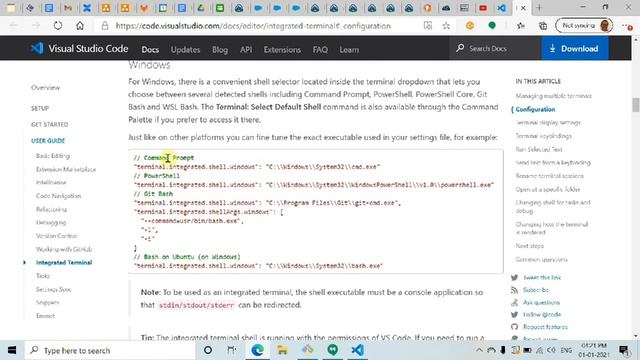Image resolution: width=640 pixels, height=360 pixels.
Task: Click the Download button
Action: (575, 48)
